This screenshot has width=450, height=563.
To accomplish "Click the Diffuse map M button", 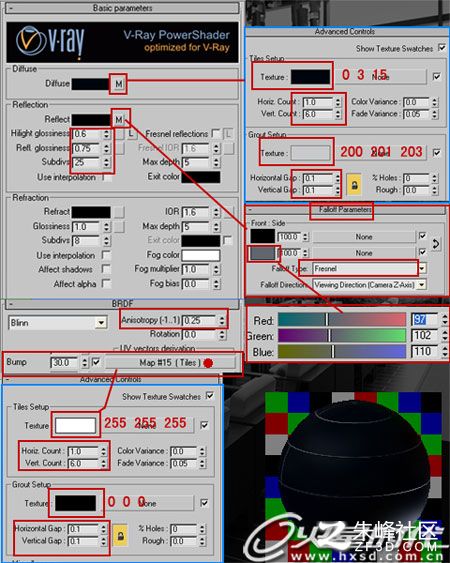I will [x=119, y=84].
